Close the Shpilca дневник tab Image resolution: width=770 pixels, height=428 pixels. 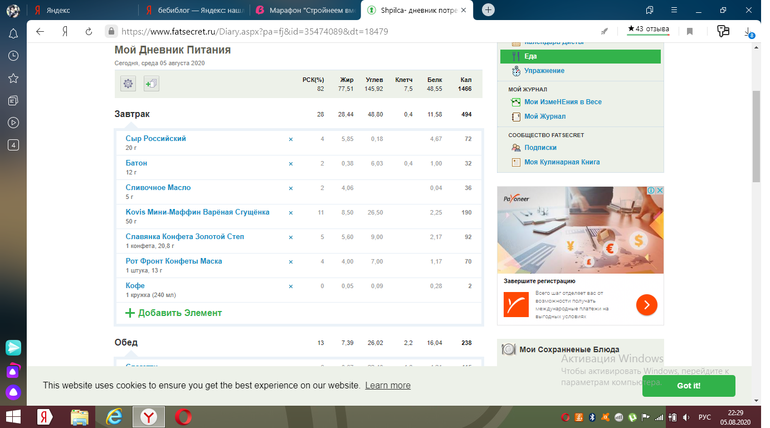[x=464, y=10]
